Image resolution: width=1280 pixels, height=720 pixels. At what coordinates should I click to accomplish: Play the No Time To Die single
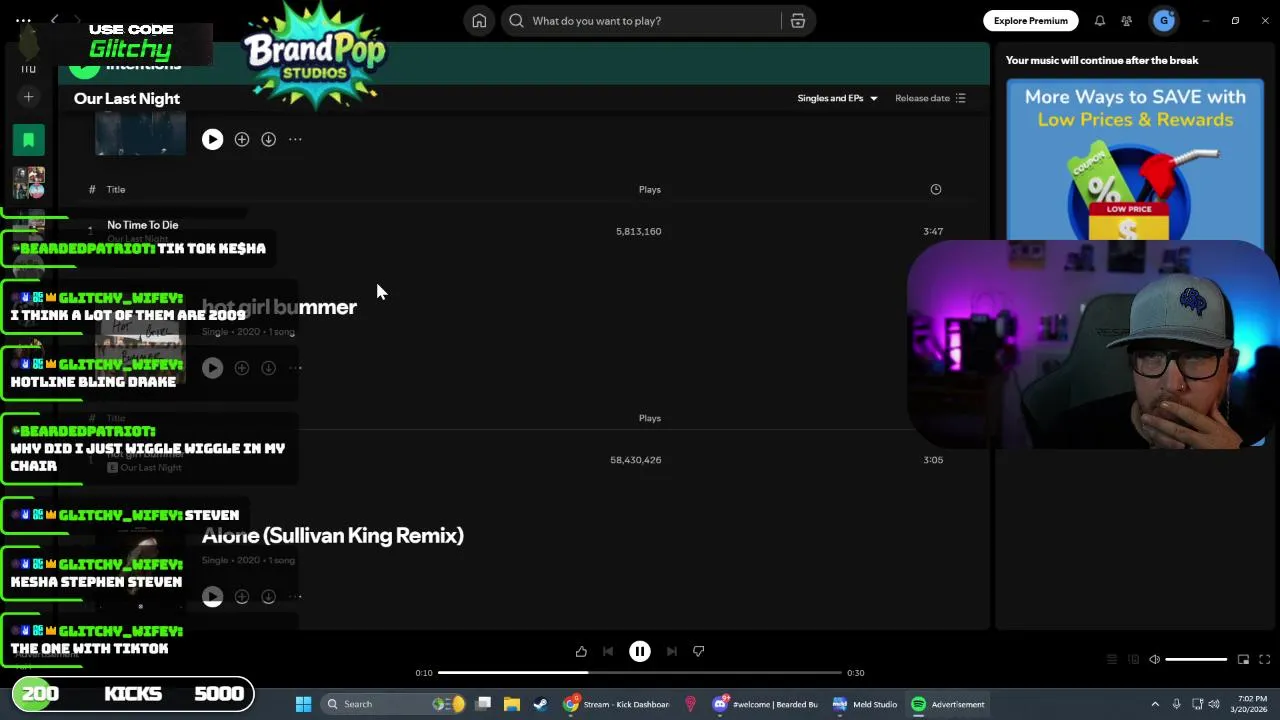212,139
